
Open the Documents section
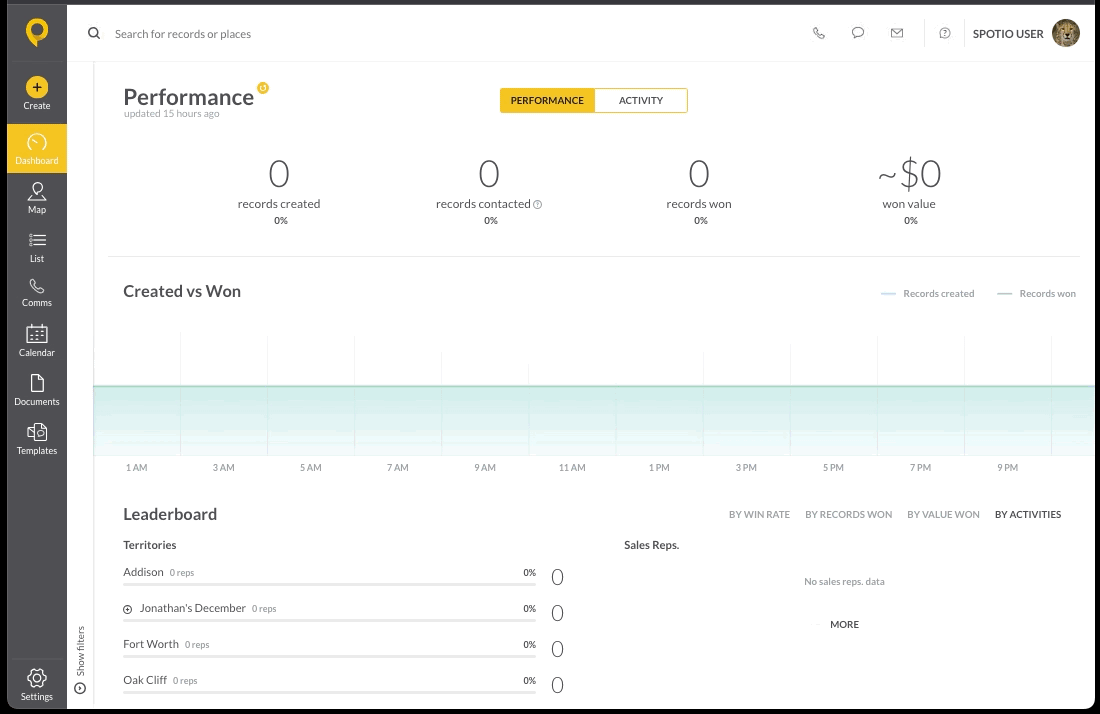click(36, 390)
